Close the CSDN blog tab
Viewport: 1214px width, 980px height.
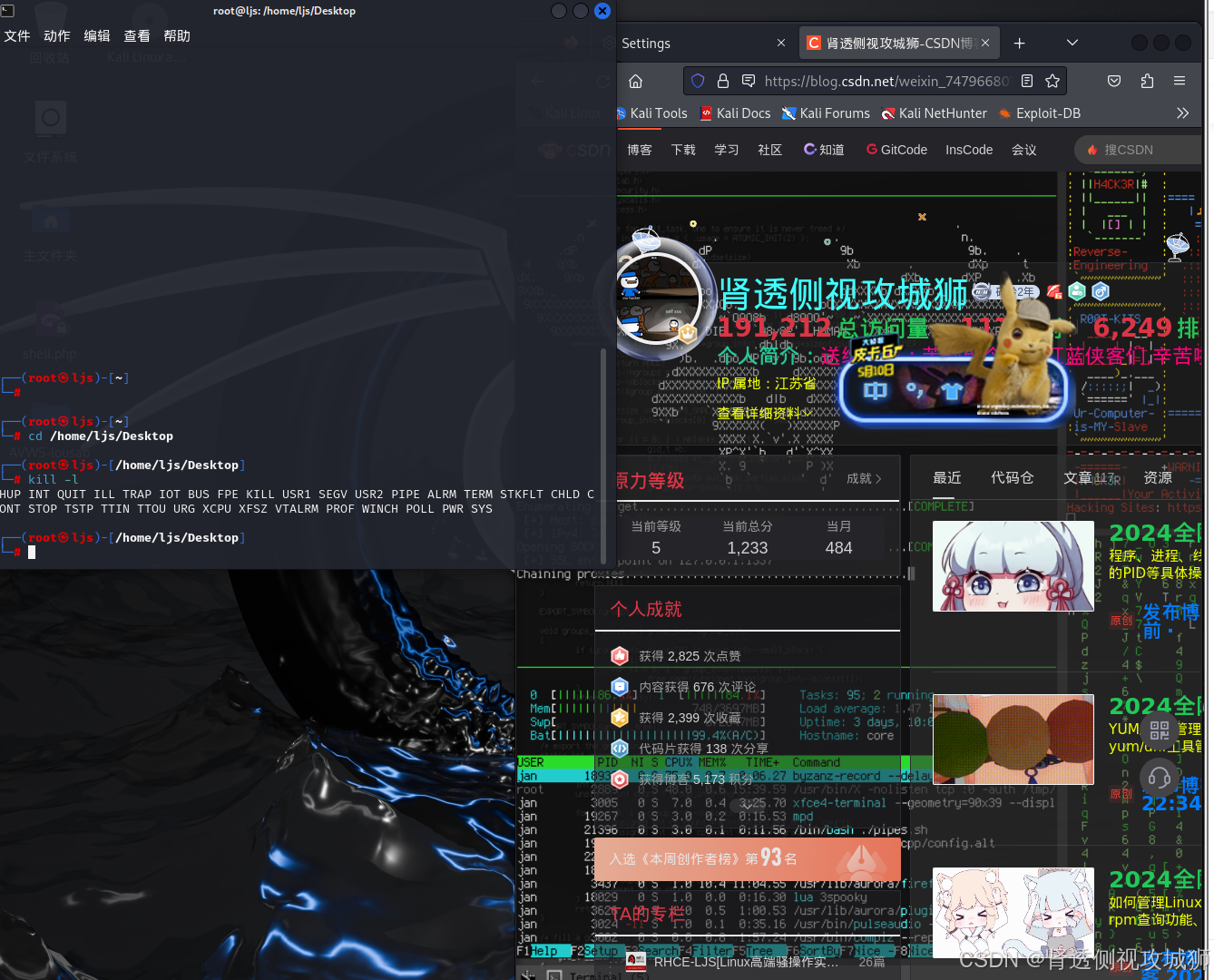985,43
